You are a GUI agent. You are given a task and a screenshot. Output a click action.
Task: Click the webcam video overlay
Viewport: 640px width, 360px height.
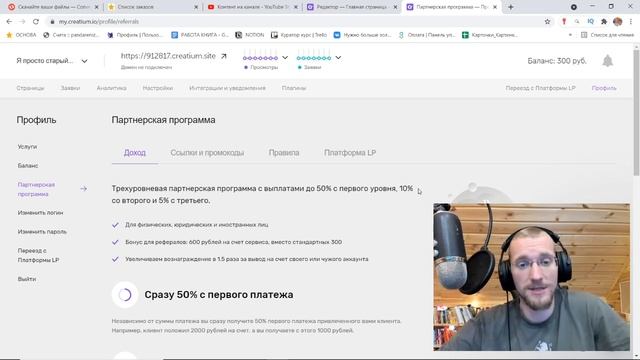[x=531, y=277]
